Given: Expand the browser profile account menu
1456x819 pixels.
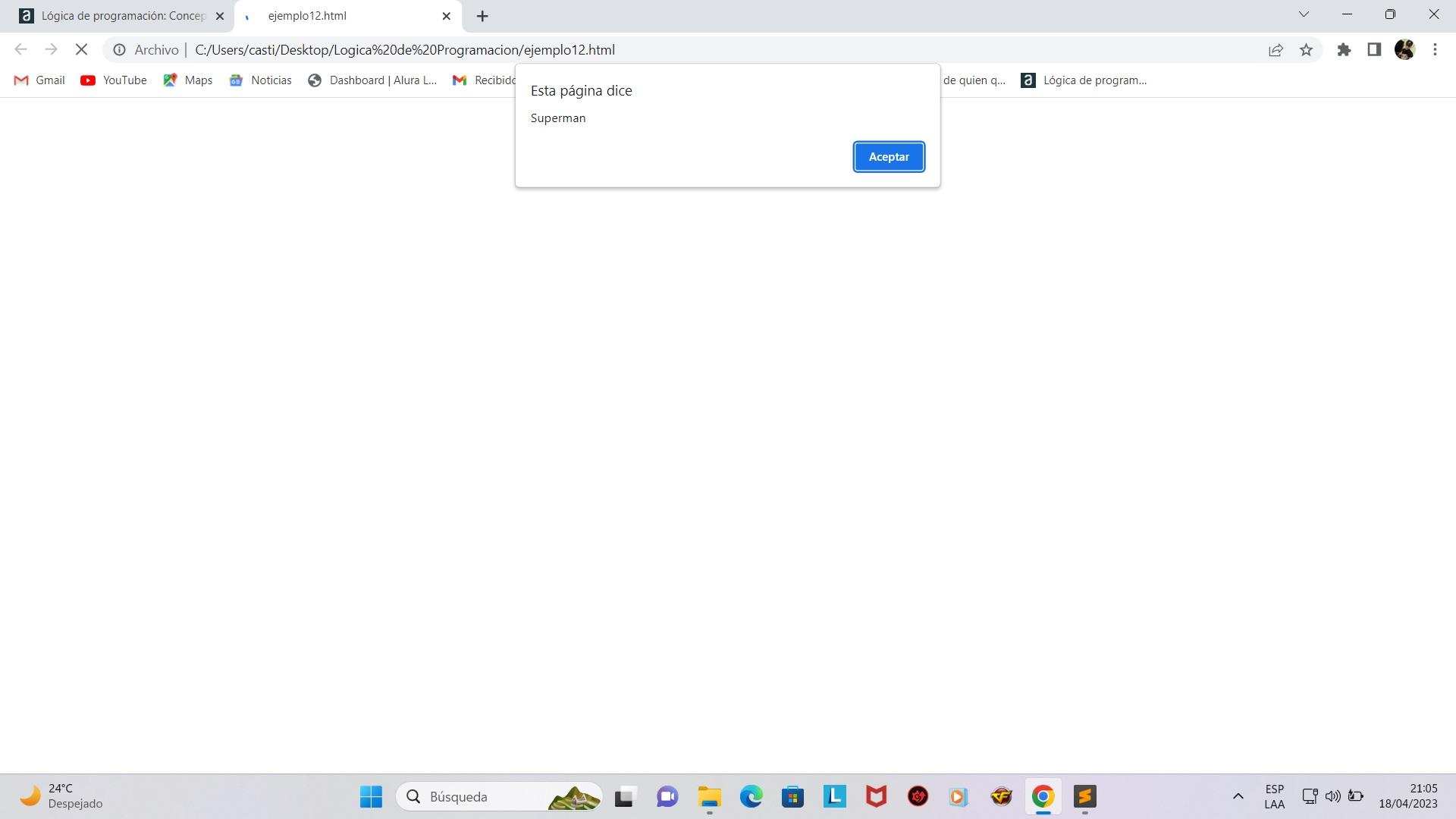Looking at the screenshot, I should pos(1405,50).
